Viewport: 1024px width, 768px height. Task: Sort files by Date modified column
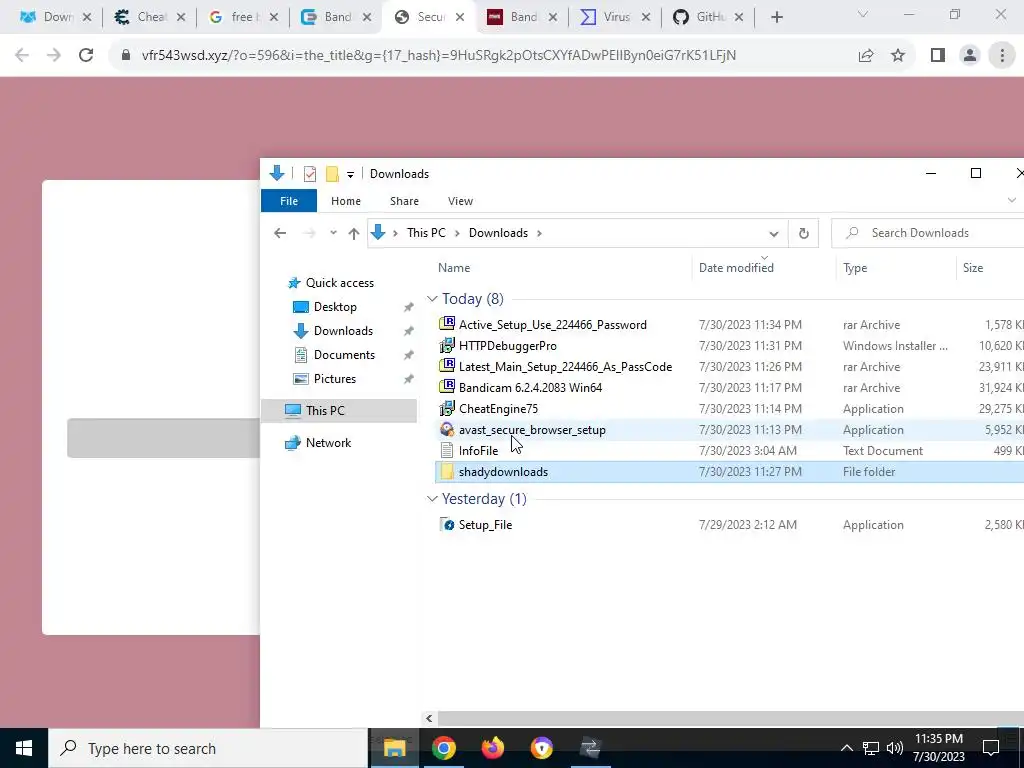tap(736, 268)
